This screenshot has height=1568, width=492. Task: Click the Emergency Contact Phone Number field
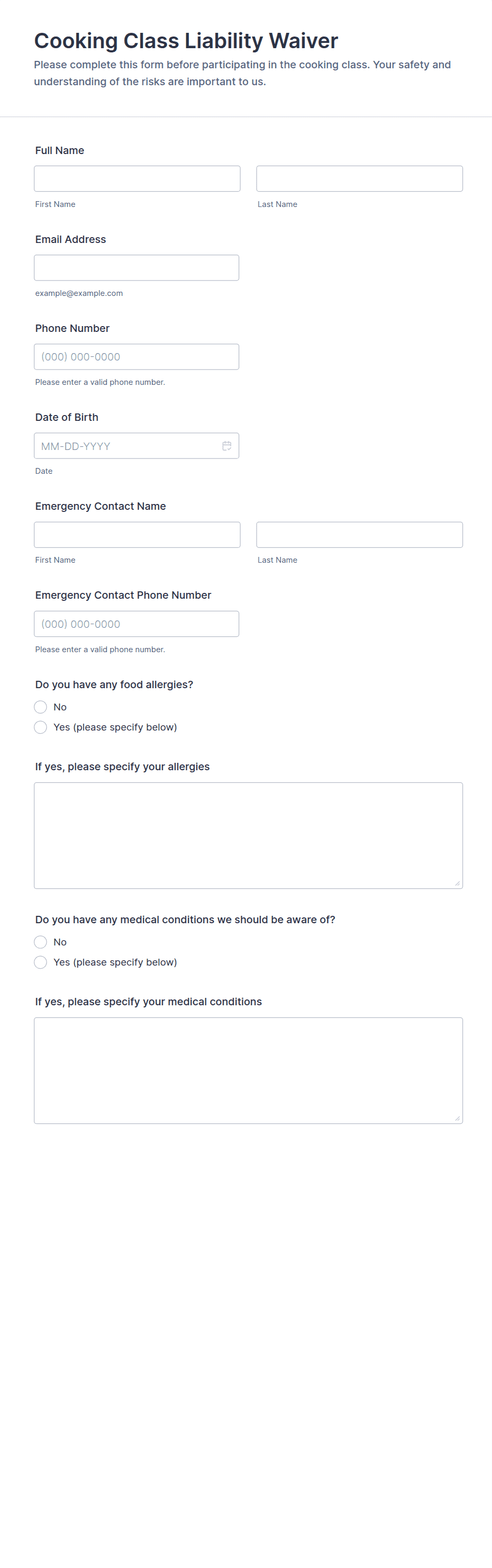[136, 624]
